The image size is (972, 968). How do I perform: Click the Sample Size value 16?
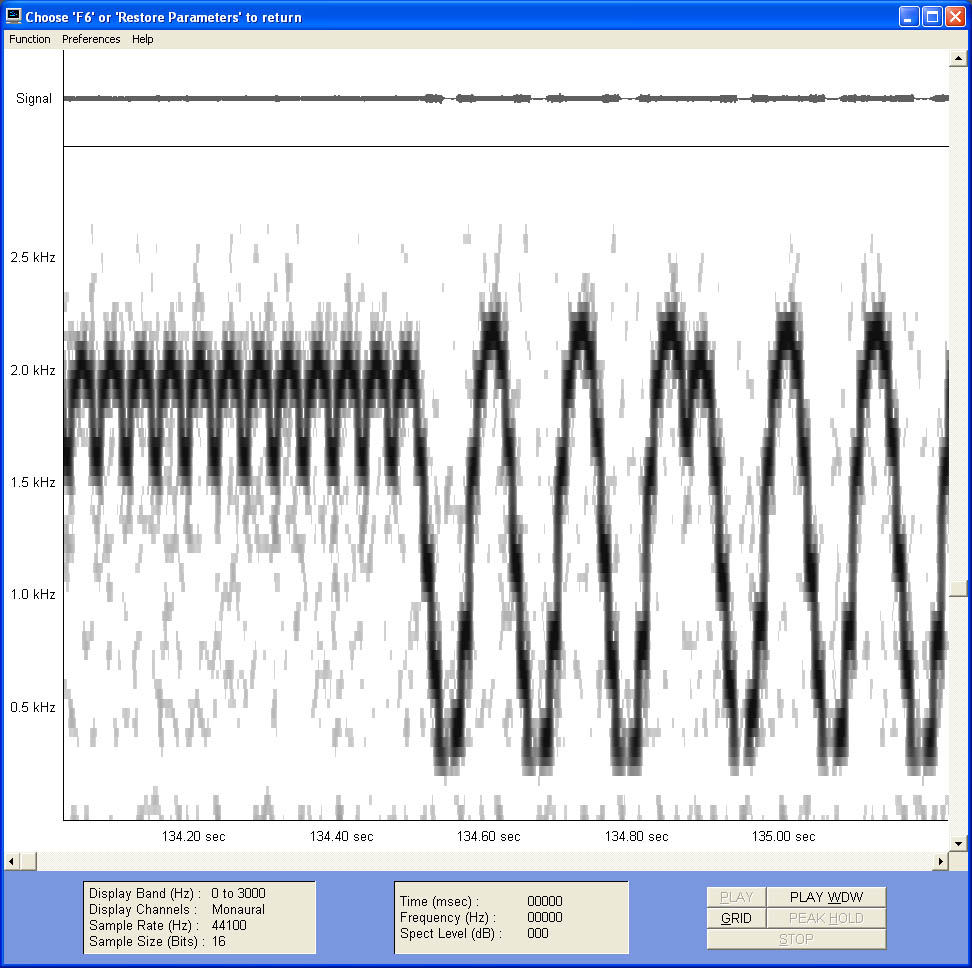pos(218,941)
